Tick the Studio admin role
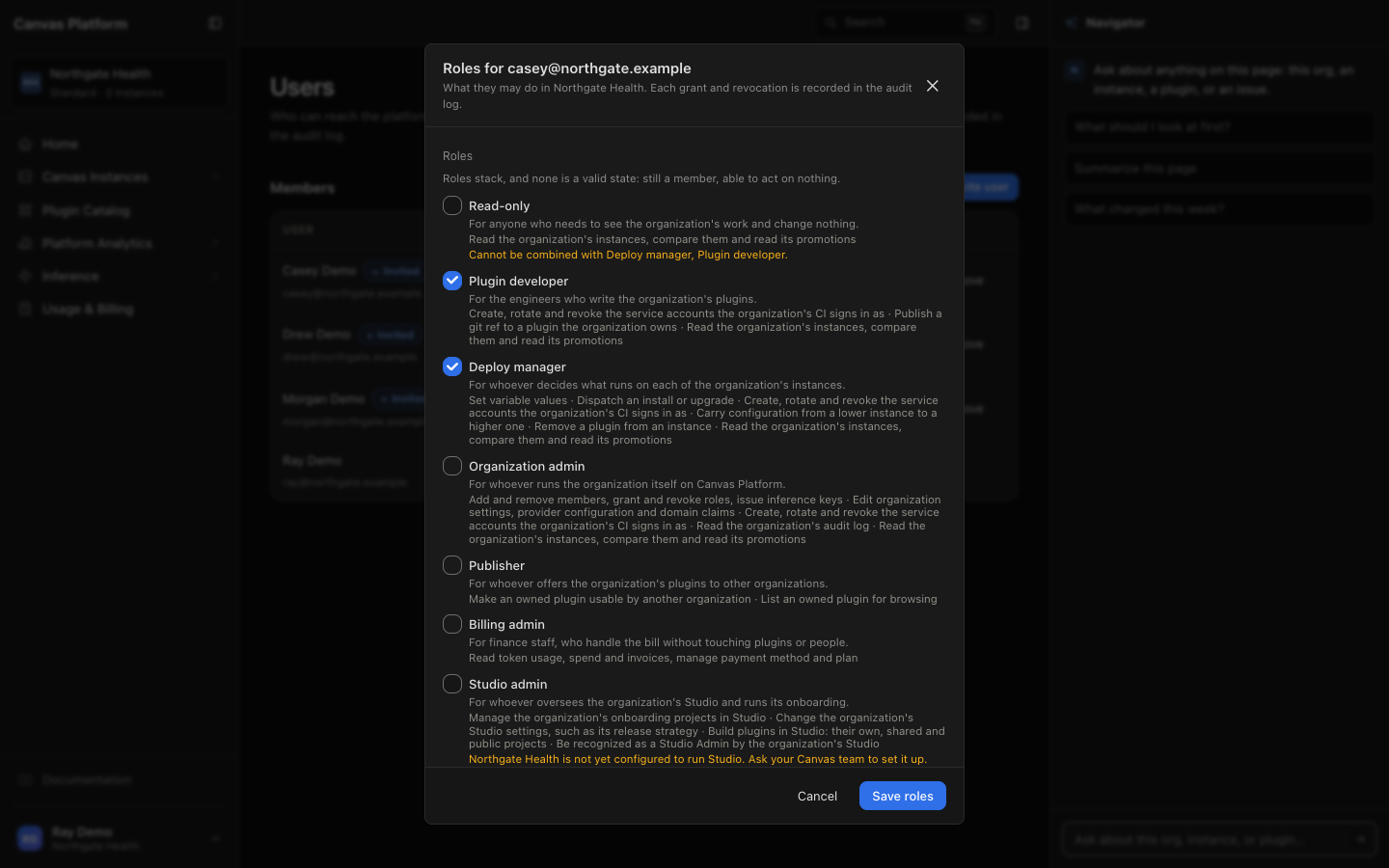This screenshot has width=1389, height=868. pos(452,684)
